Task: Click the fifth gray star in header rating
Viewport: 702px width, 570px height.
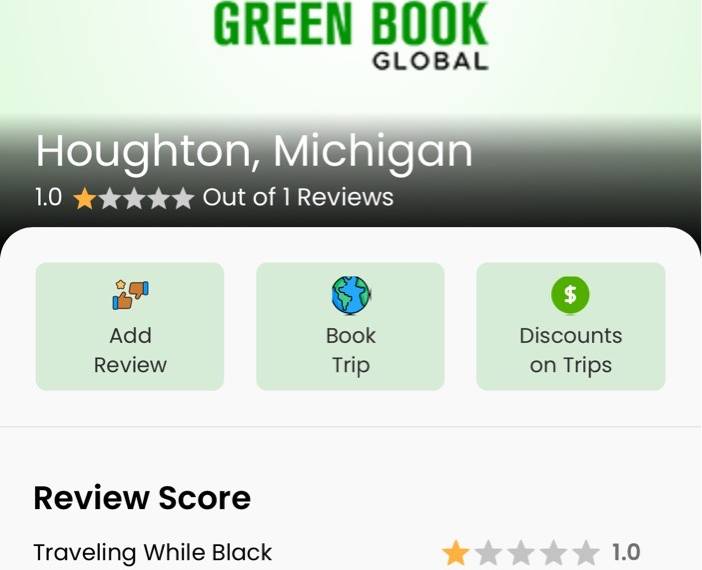Action: click(183, 198)
